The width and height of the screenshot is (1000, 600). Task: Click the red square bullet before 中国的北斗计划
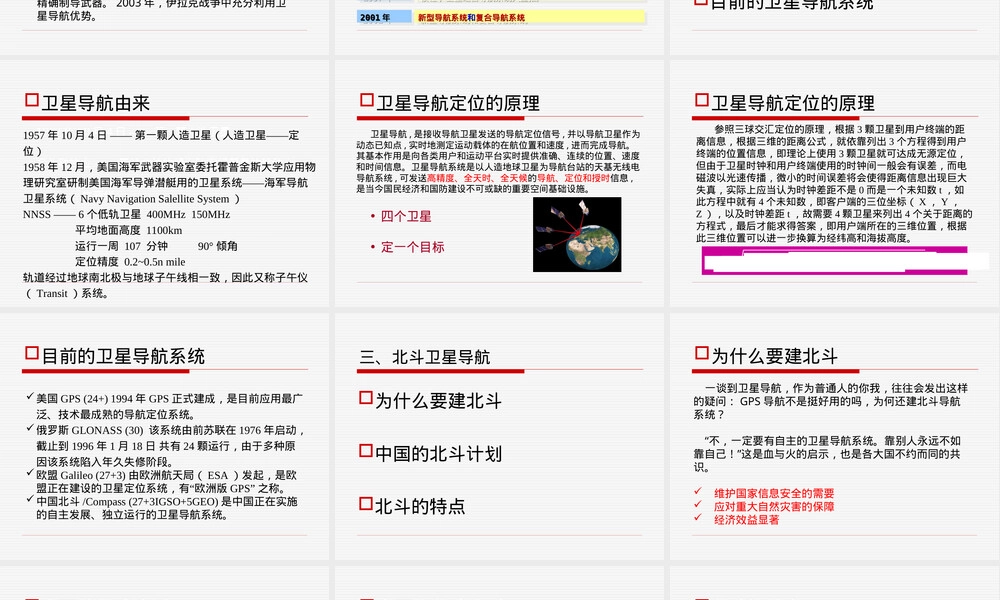[x=366, y=451]
